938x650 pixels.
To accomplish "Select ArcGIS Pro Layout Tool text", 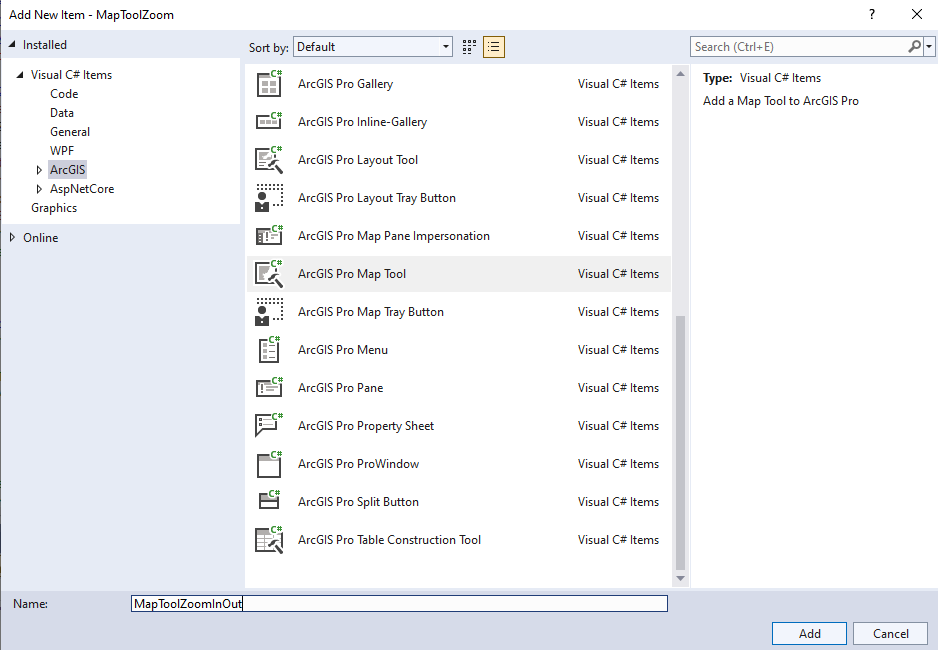I will point(358,160).
